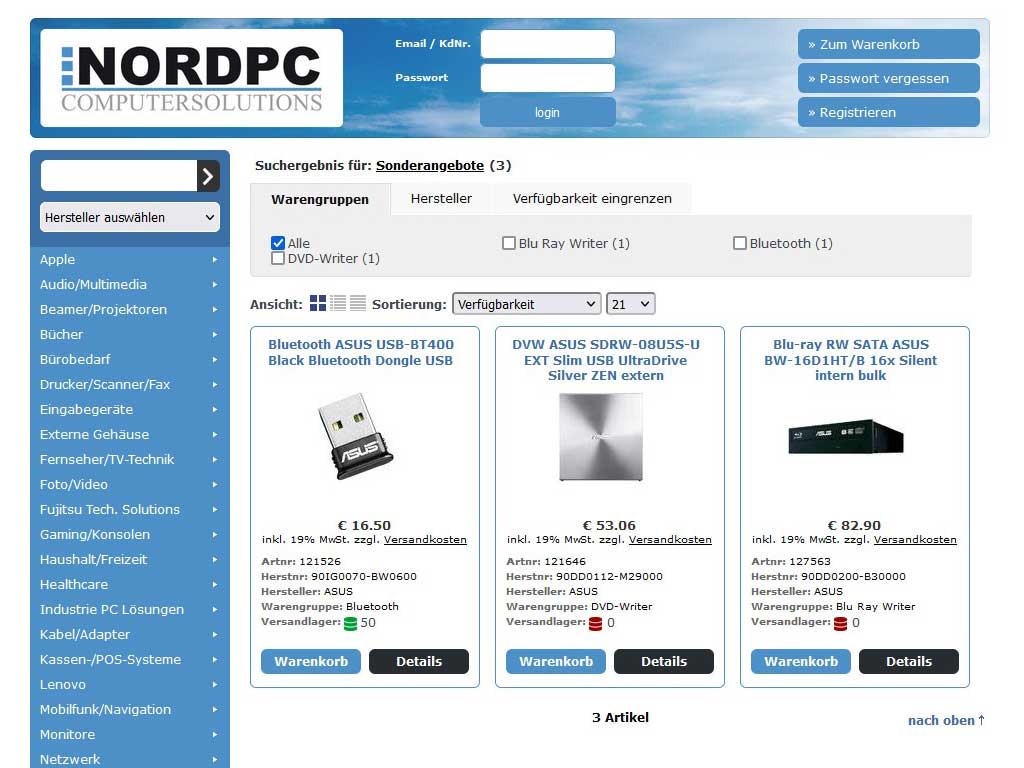Open the Haushalt/Freizeit category
The image size is (1024, 768).
pyautogui.click(x=93, y=560)
